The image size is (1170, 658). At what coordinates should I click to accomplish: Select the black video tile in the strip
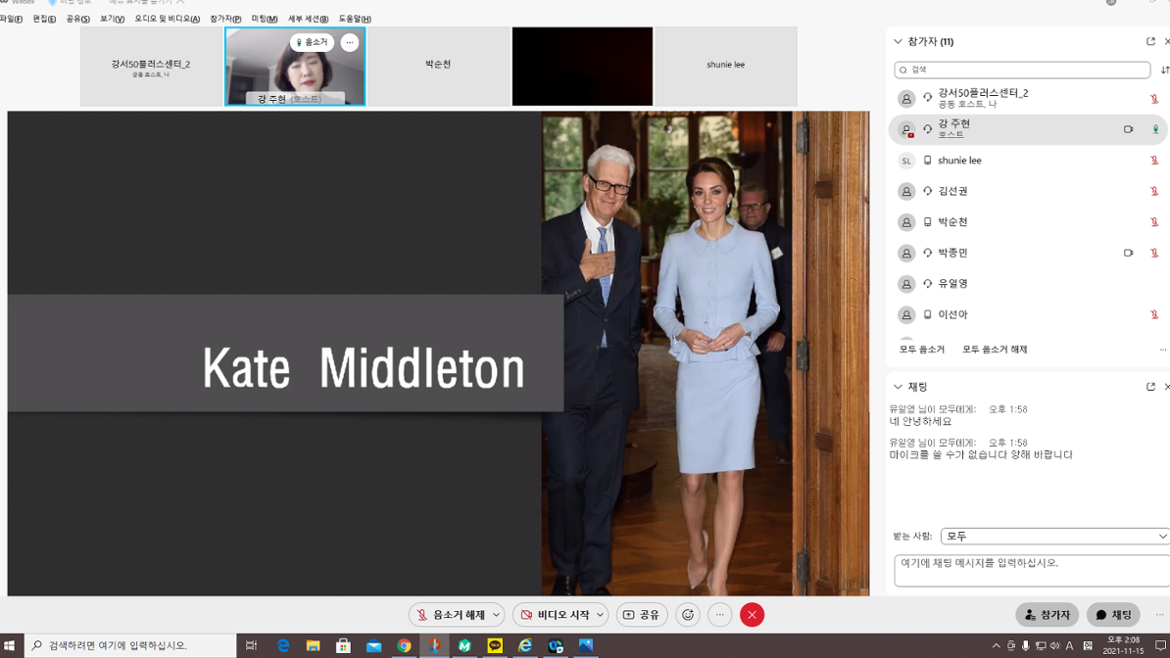coord(582,66)
